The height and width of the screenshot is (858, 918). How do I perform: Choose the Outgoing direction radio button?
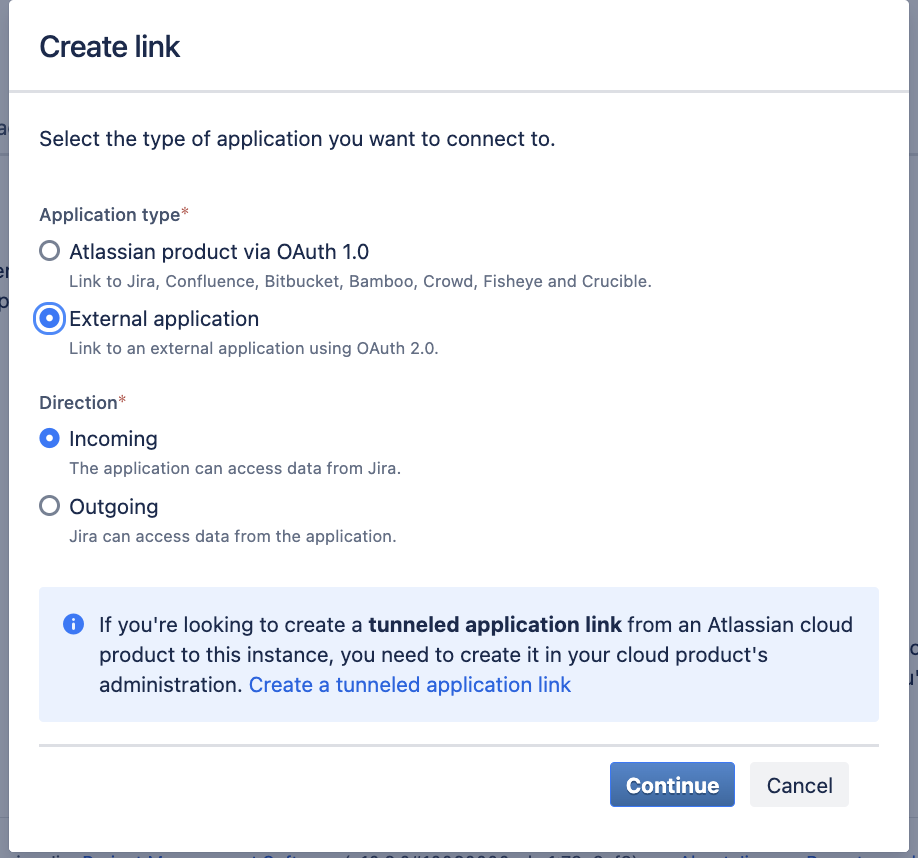pos(49,507)
